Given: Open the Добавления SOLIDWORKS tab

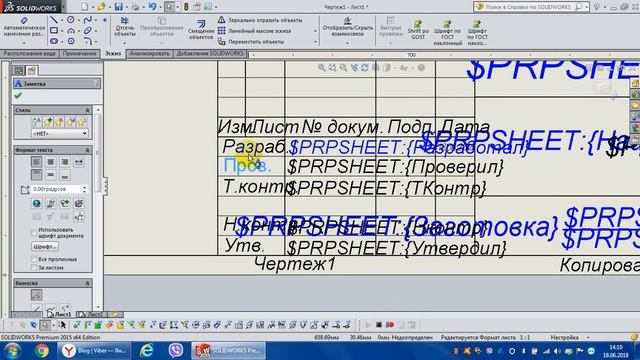Looking at the screenshot, I should point(210,54).
